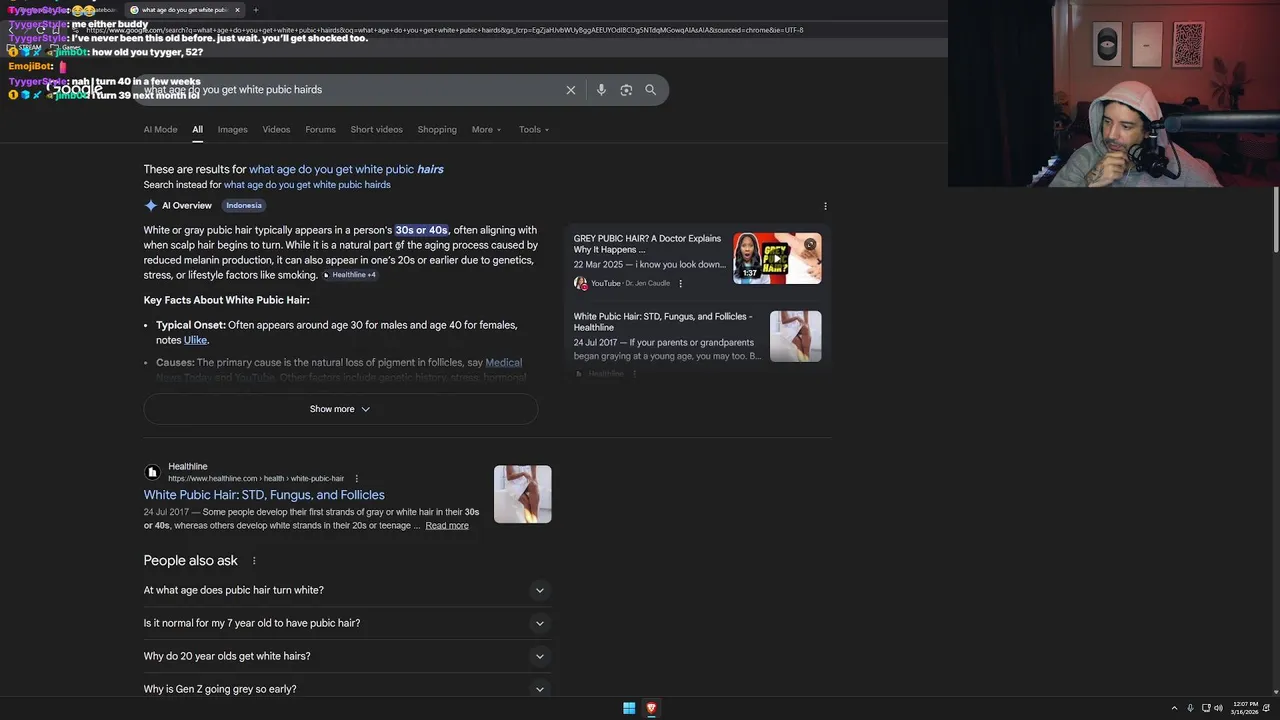The width and height of the screenshot is (1280, 720).
Task: Show hidden system tray icons
Action: click(1175, 708)
